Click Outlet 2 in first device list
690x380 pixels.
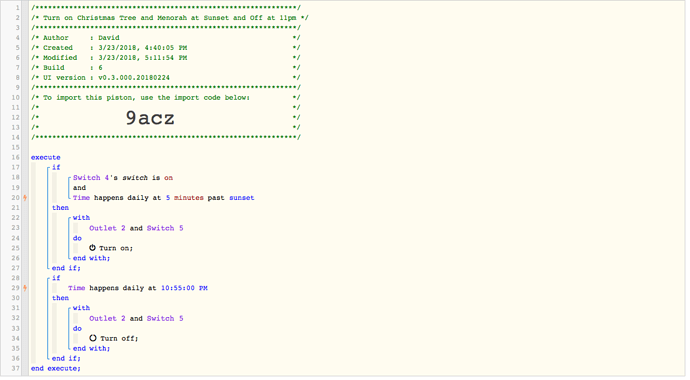(x=107, y=228)
